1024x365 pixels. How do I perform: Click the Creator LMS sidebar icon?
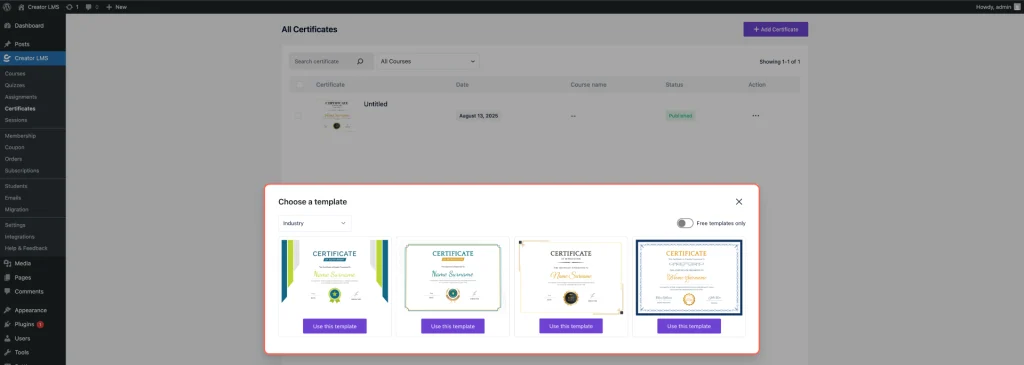pos(7,58)
